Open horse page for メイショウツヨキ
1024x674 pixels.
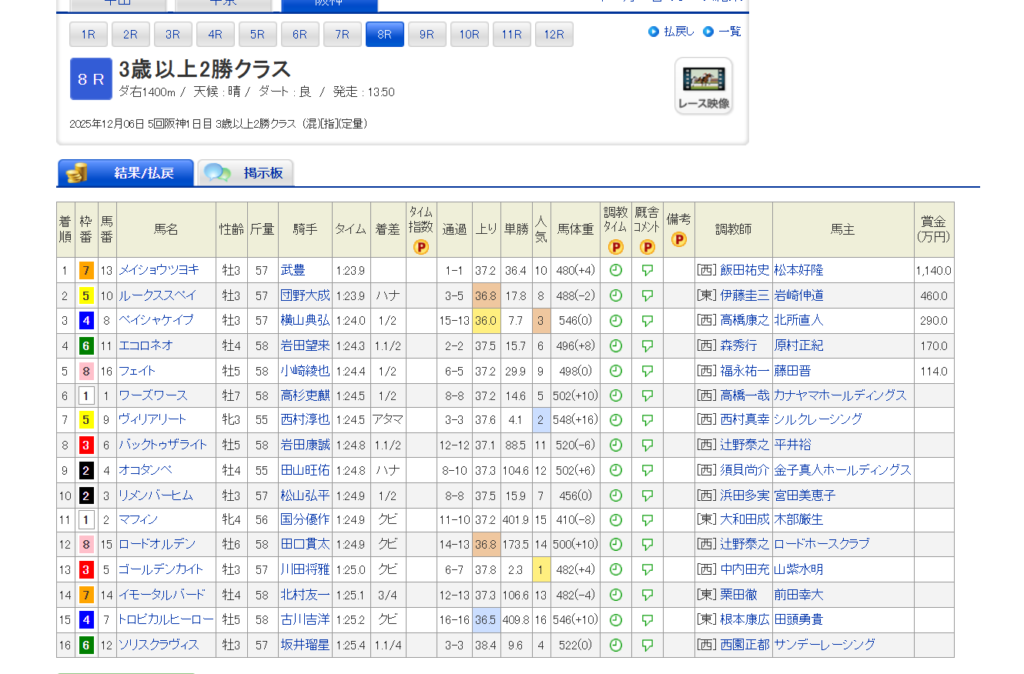point(158,270)
